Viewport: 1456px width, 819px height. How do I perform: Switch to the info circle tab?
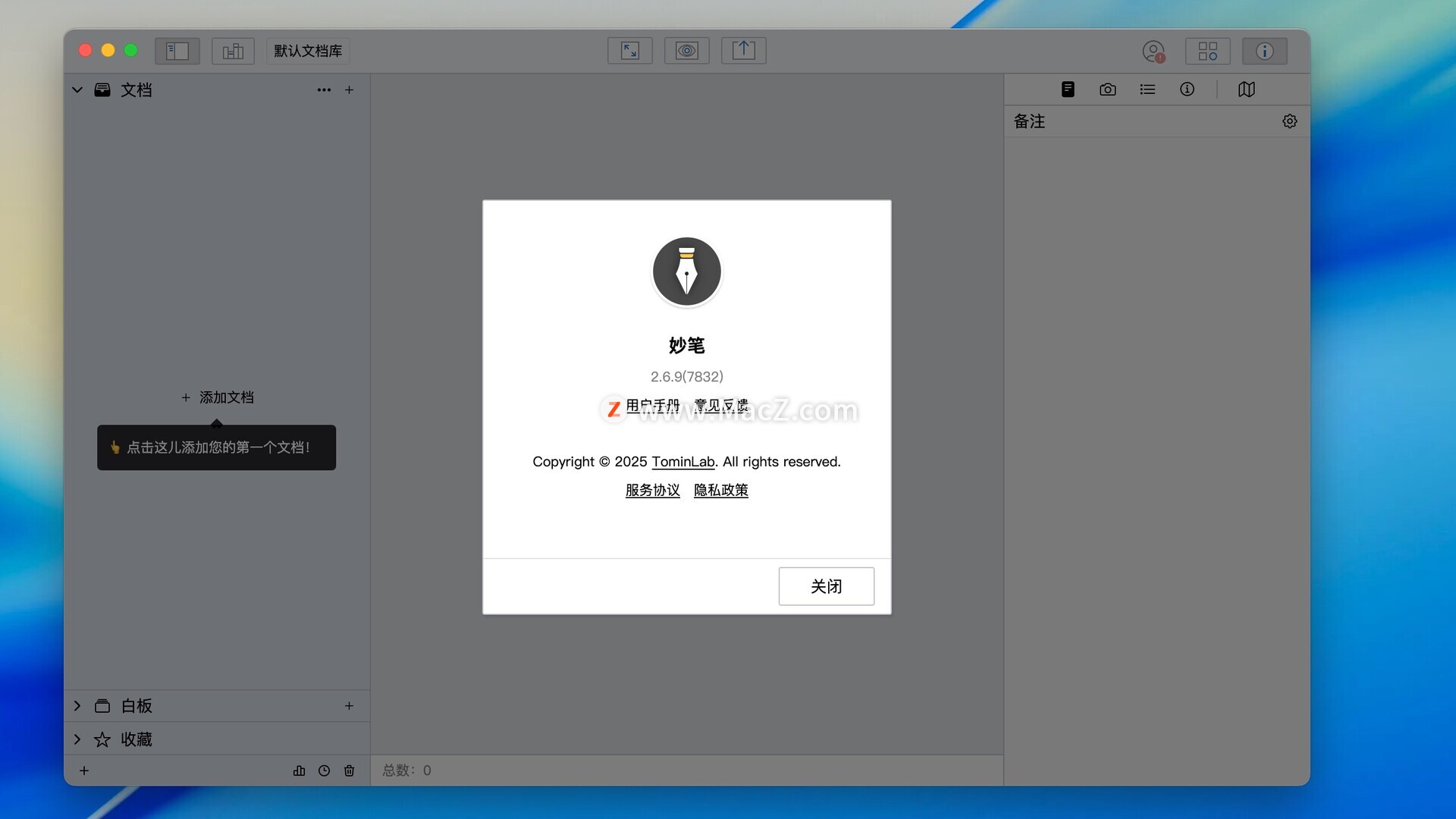click(x=1188, y=89)
